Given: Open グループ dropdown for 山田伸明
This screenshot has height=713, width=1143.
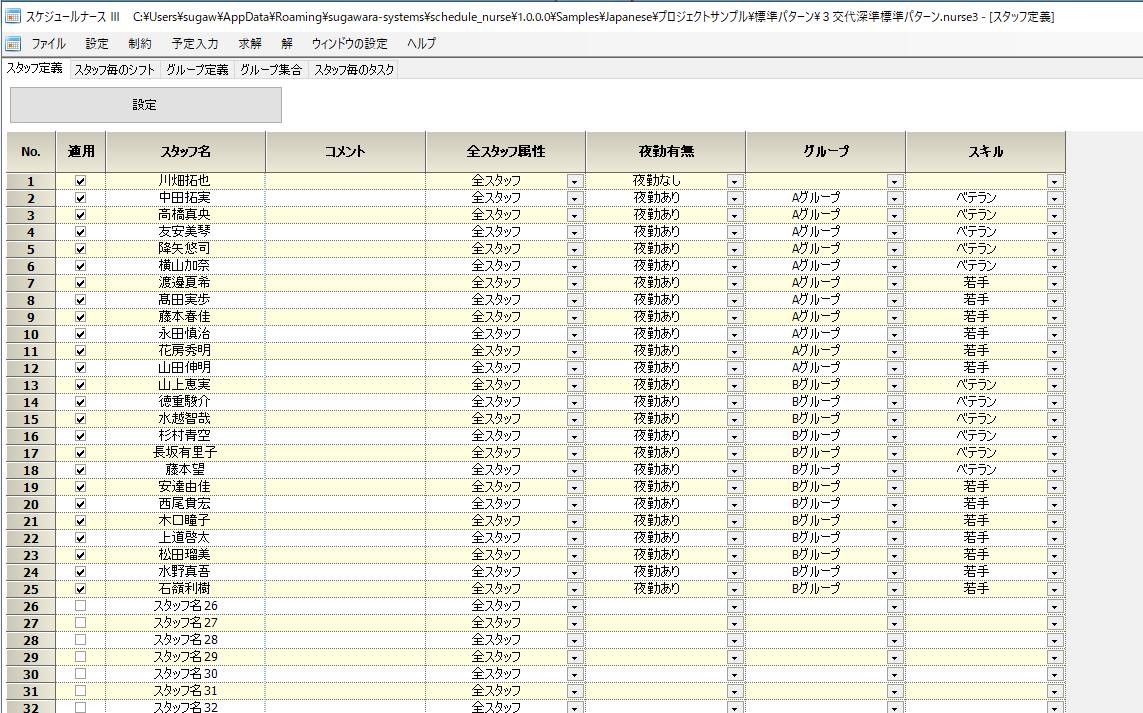Looking at the screenshot, I should pos(894,368).
